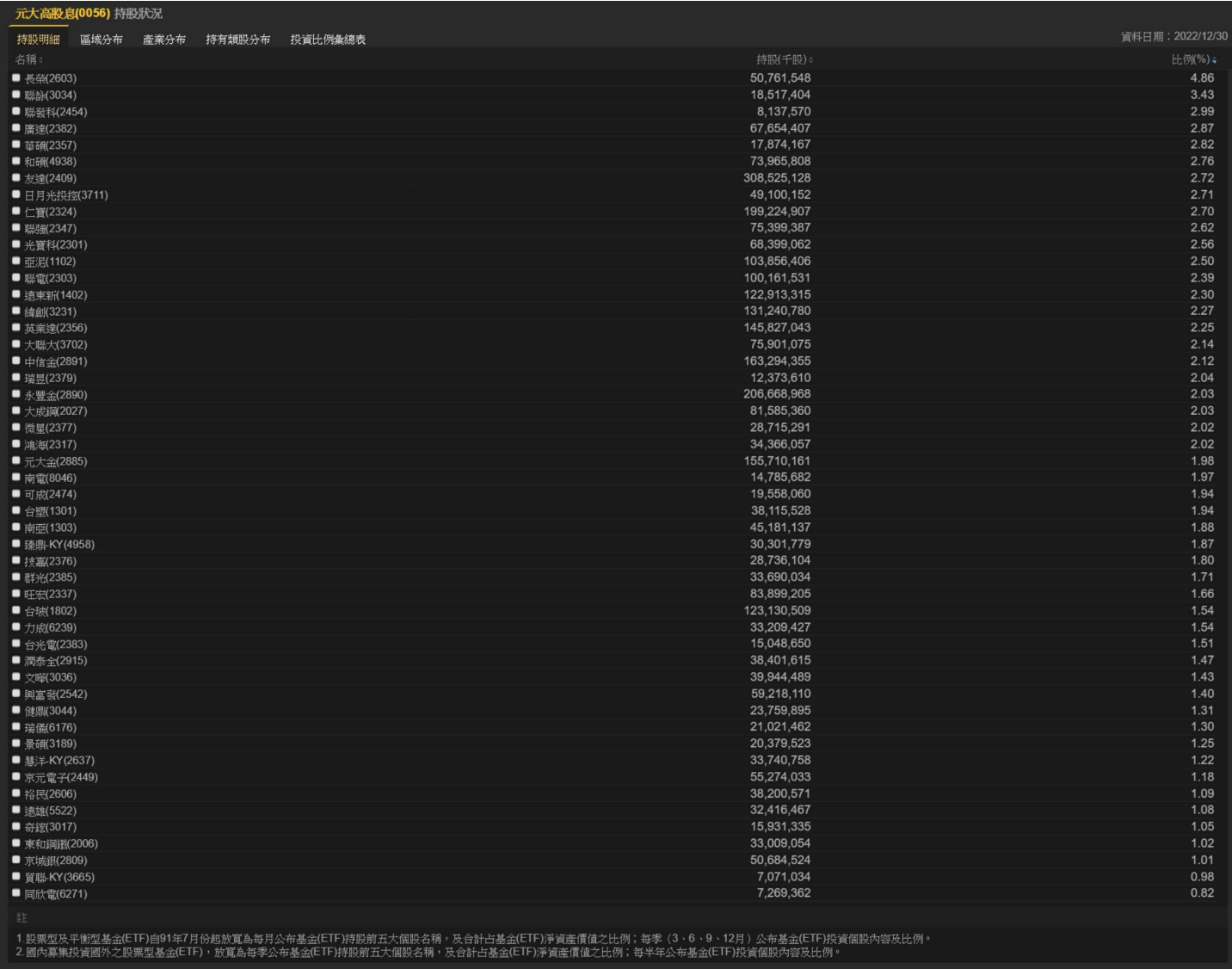Click the 註 notes section heading
Screen dimensions: 1232x969
pyautogui.click(x=22, y=918)
